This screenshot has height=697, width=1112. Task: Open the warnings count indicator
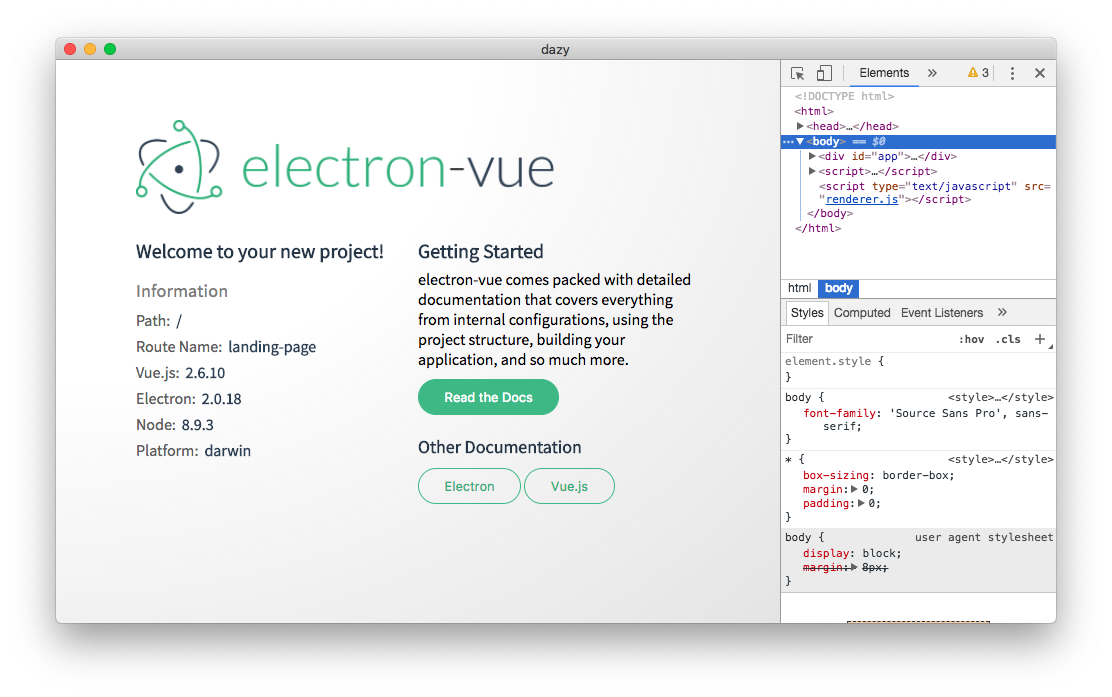click(x=979, y=73)
